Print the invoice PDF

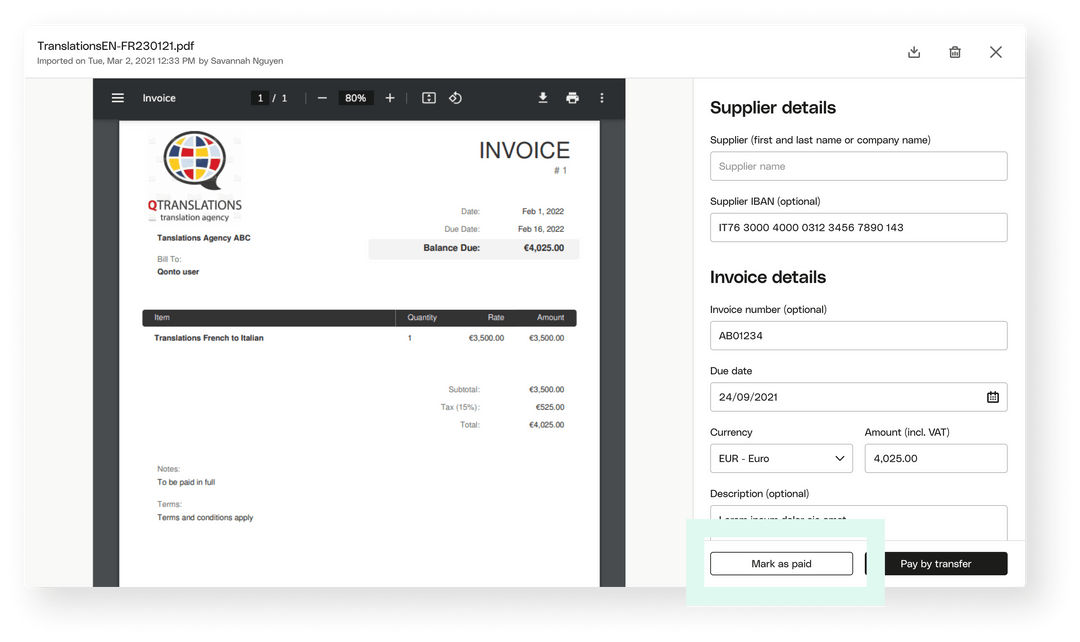point(572,98)
